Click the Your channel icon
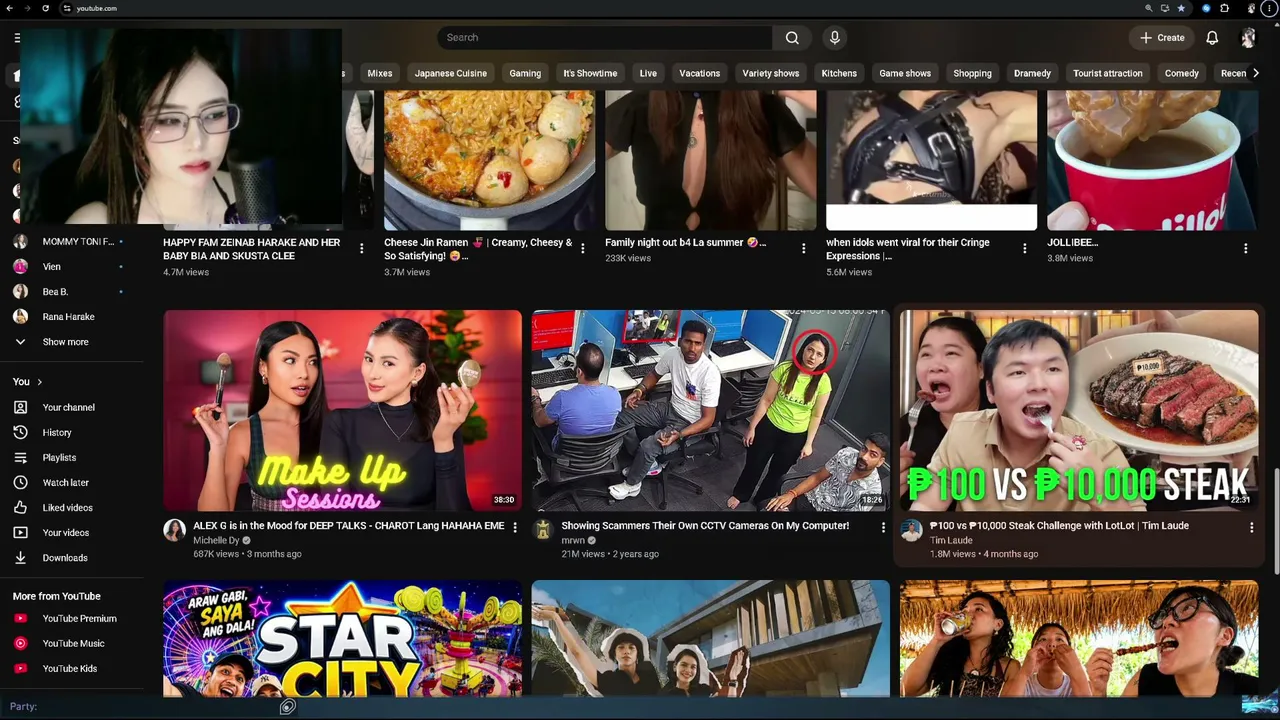Screen dimensions: 1280x720 pos(20,408)
